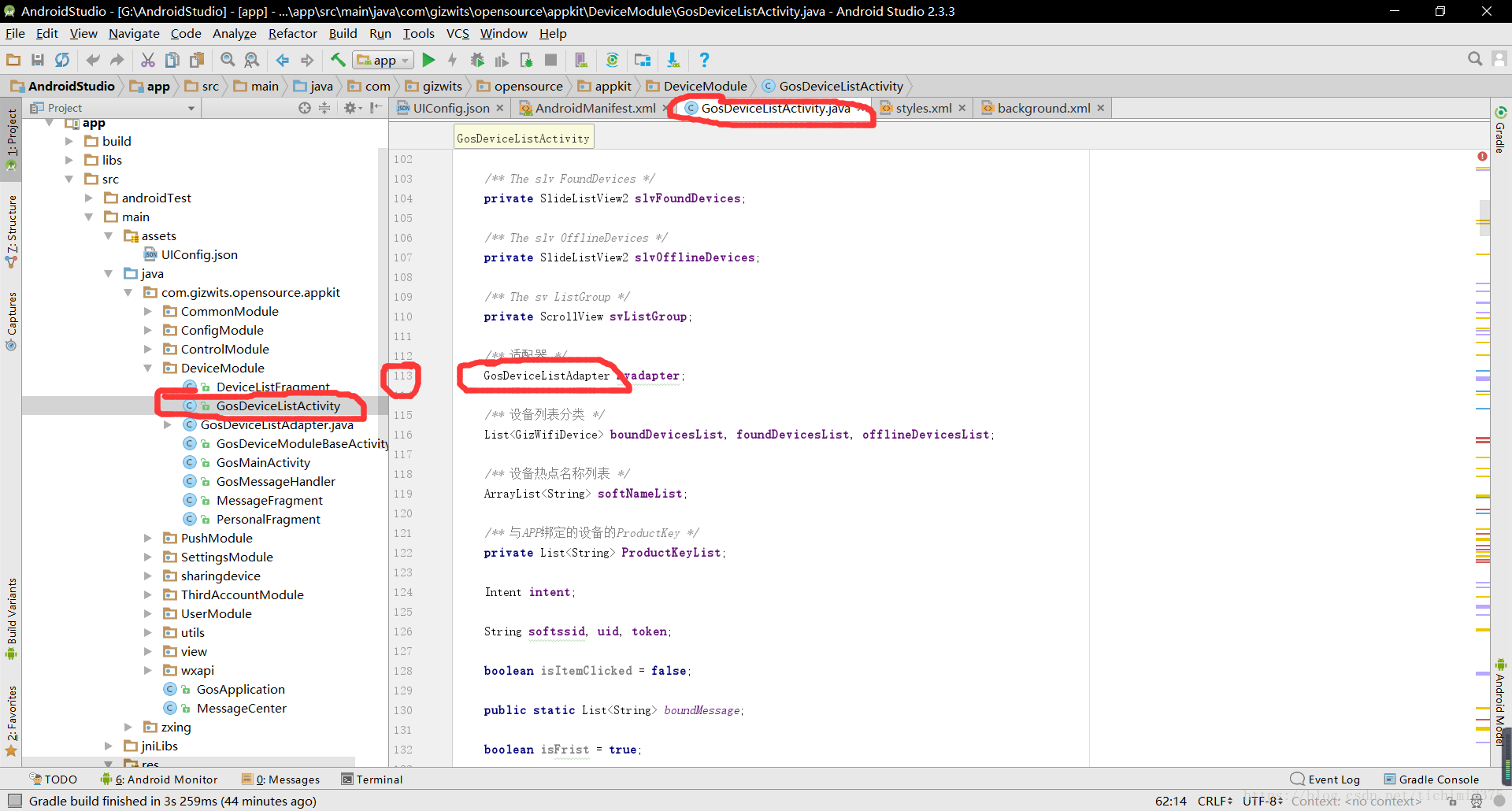Click the red error indicator above the stripe
The image size is (1512, 811).
pyautogui.click(x=1482, y=157)
